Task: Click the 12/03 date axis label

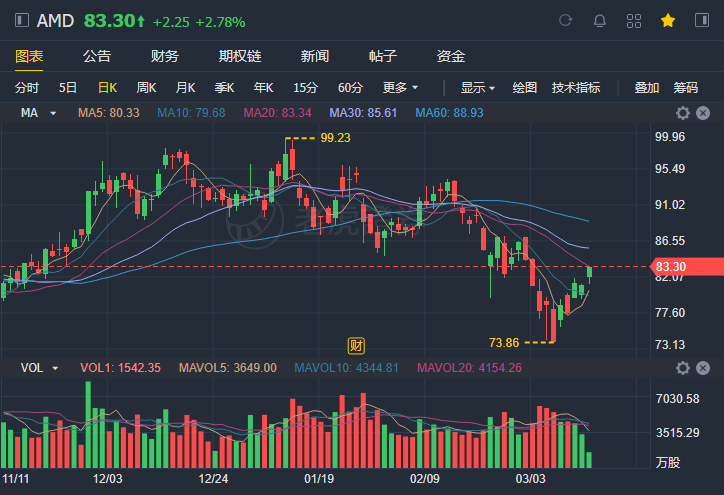Action: pos(108,478)
